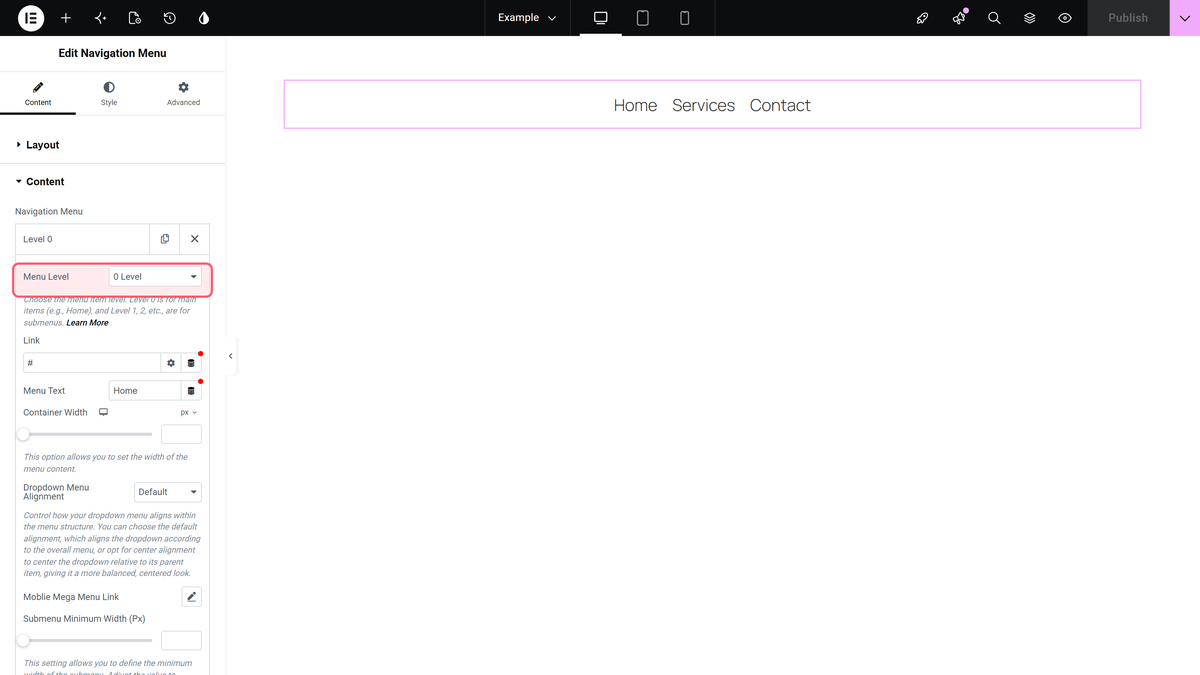Screen dimensions: 1200x675
Task: Open Dropdown Menu Alignment select box
Action: pyautogui.click(x=168, y=492)
